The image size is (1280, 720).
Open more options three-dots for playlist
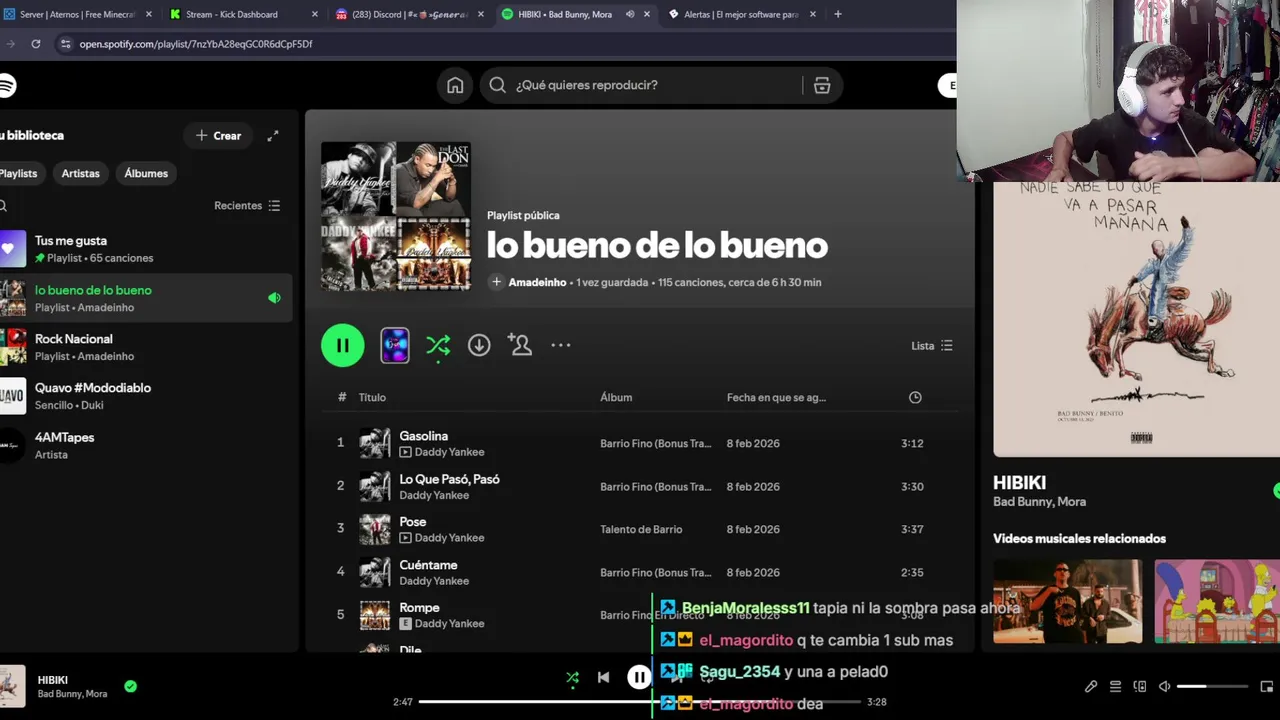click(561, 345)
